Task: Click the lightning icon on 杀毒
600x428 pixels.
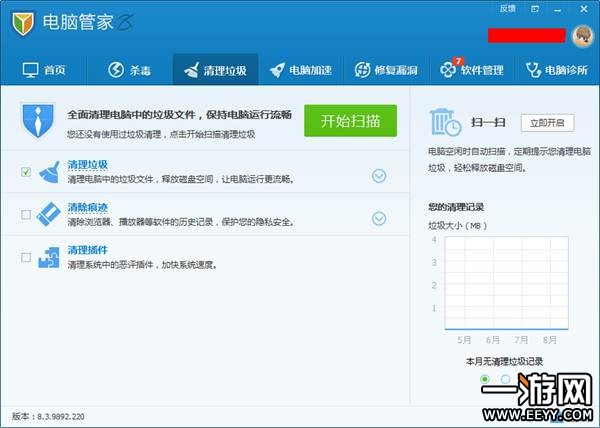Action: coord(116,70)
